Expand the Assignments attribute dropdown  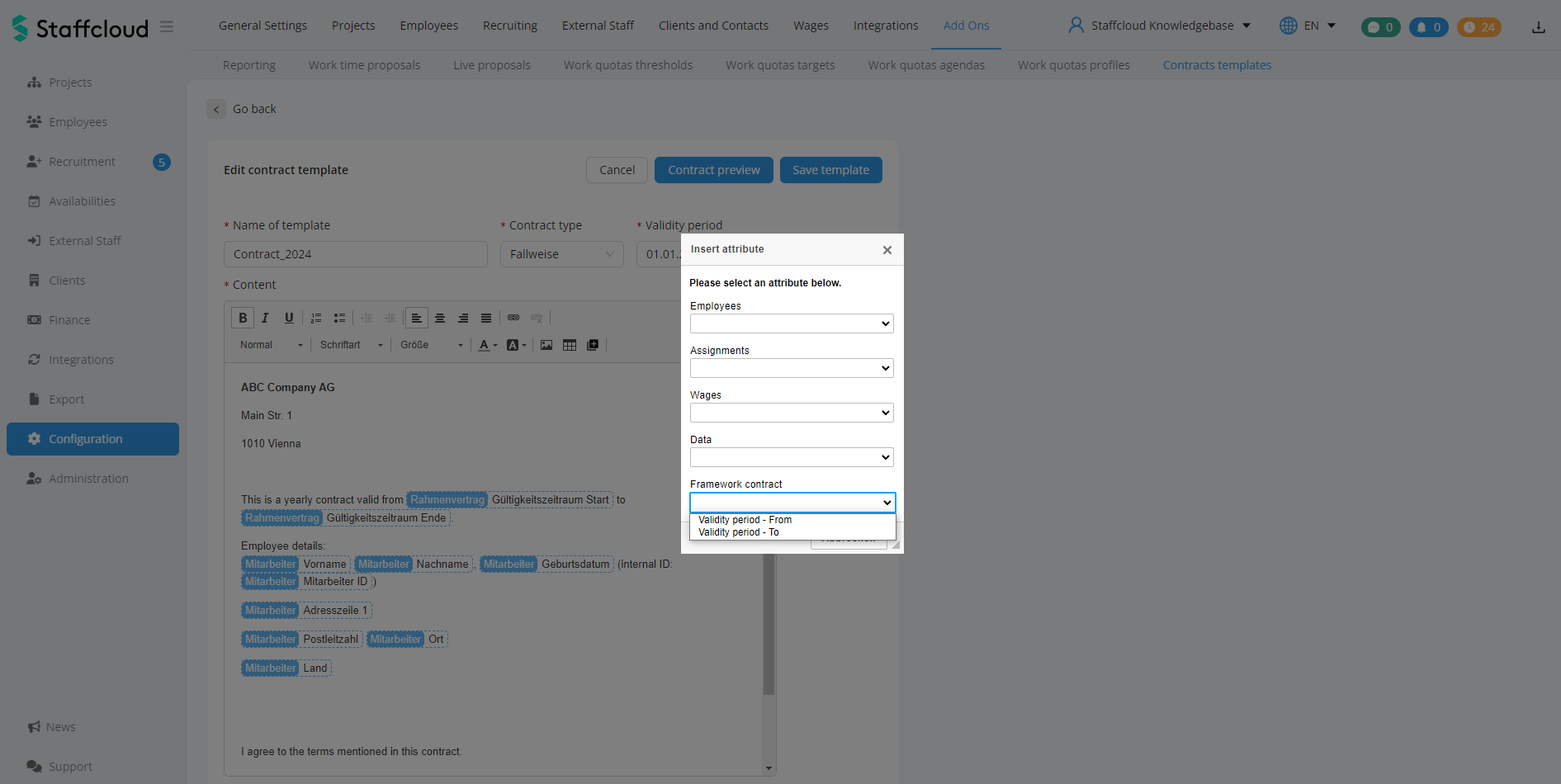tap(791, 368)
